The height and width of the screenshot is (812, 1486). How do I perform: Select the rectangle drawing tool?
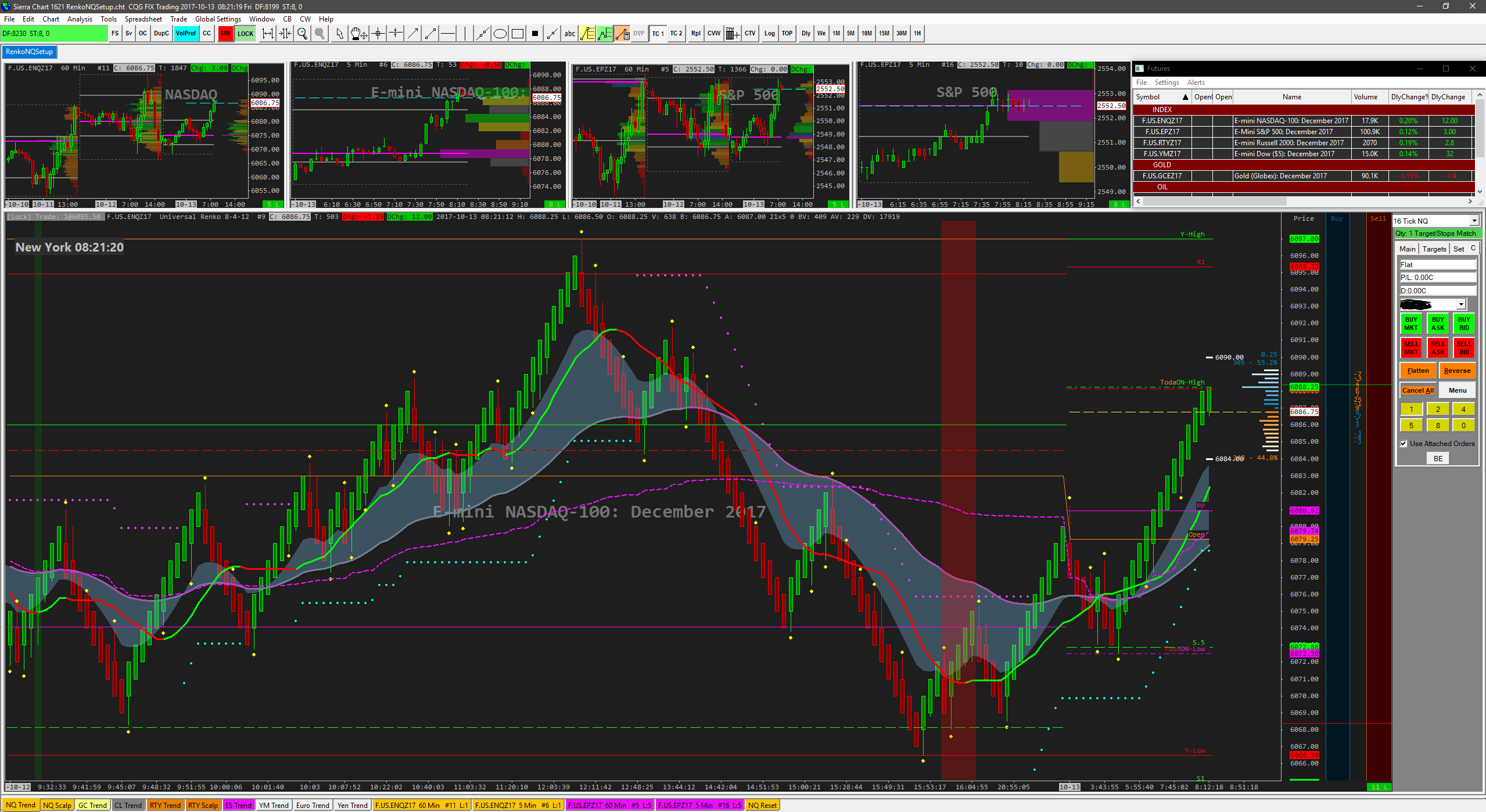(x=517, y=34)
